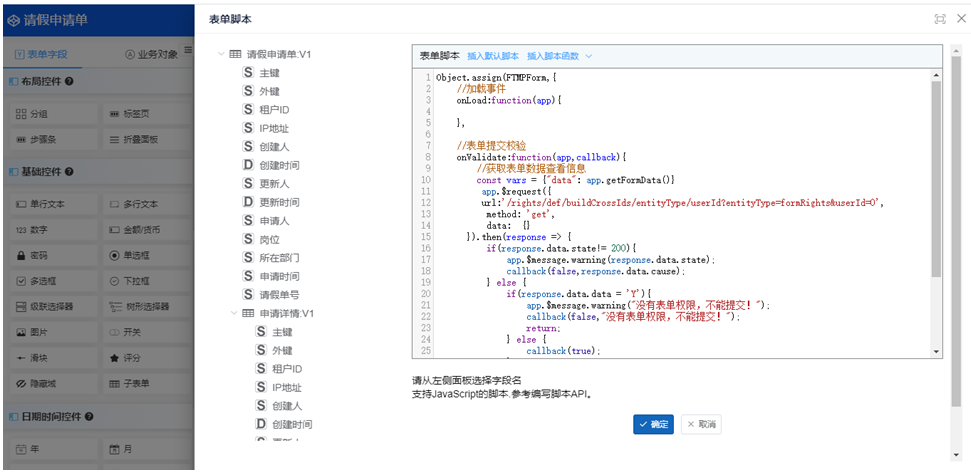Viewport: 971px width, 476px height.
Task: Click the fullscreen icon of script dialog
Action: [939, 19]
